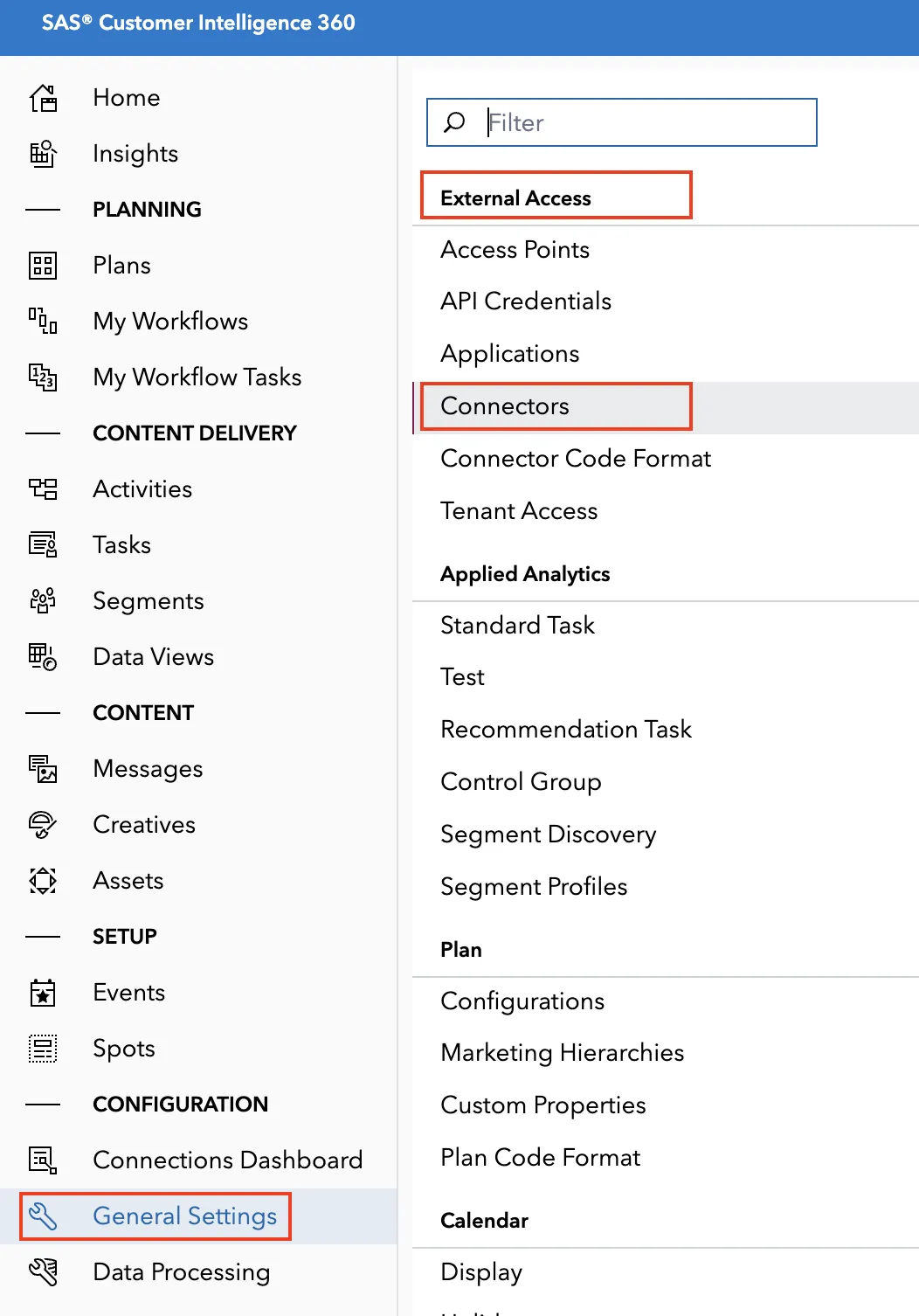Open Recommendation Task setting

pos(566,730)
